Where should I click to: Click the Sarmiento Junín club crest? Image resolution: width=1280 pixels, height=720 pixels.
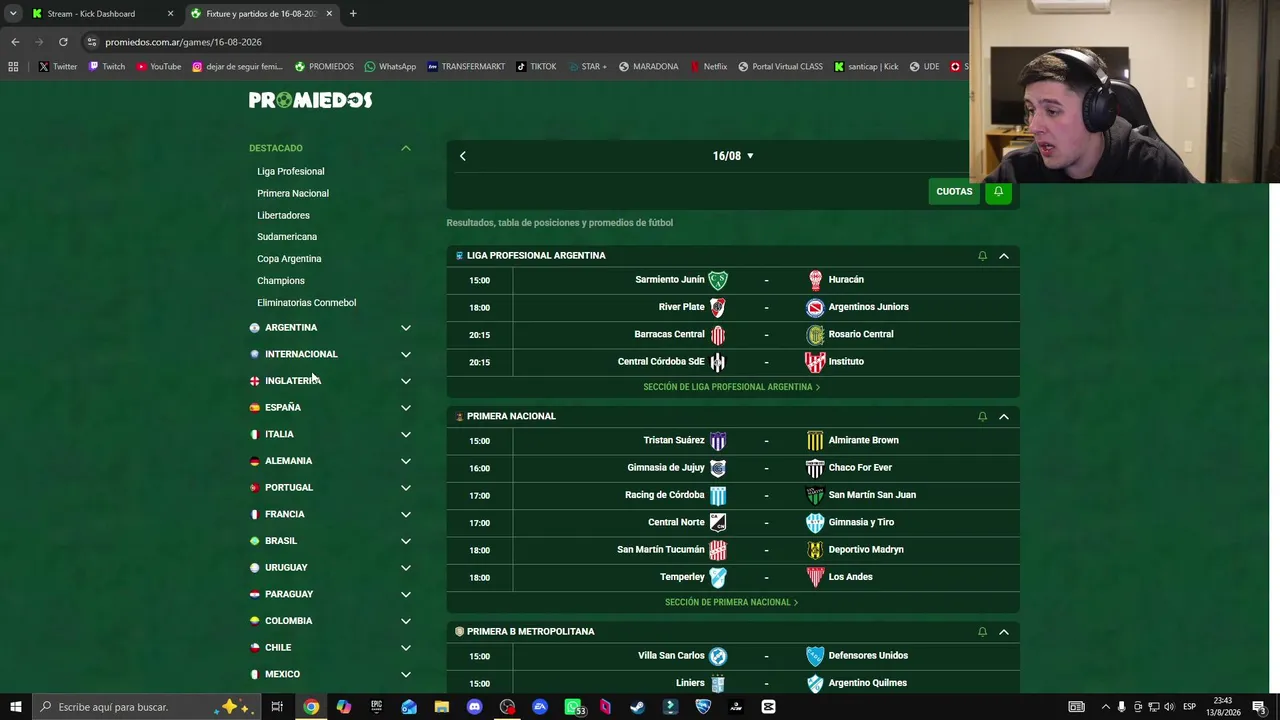[718, 280]
